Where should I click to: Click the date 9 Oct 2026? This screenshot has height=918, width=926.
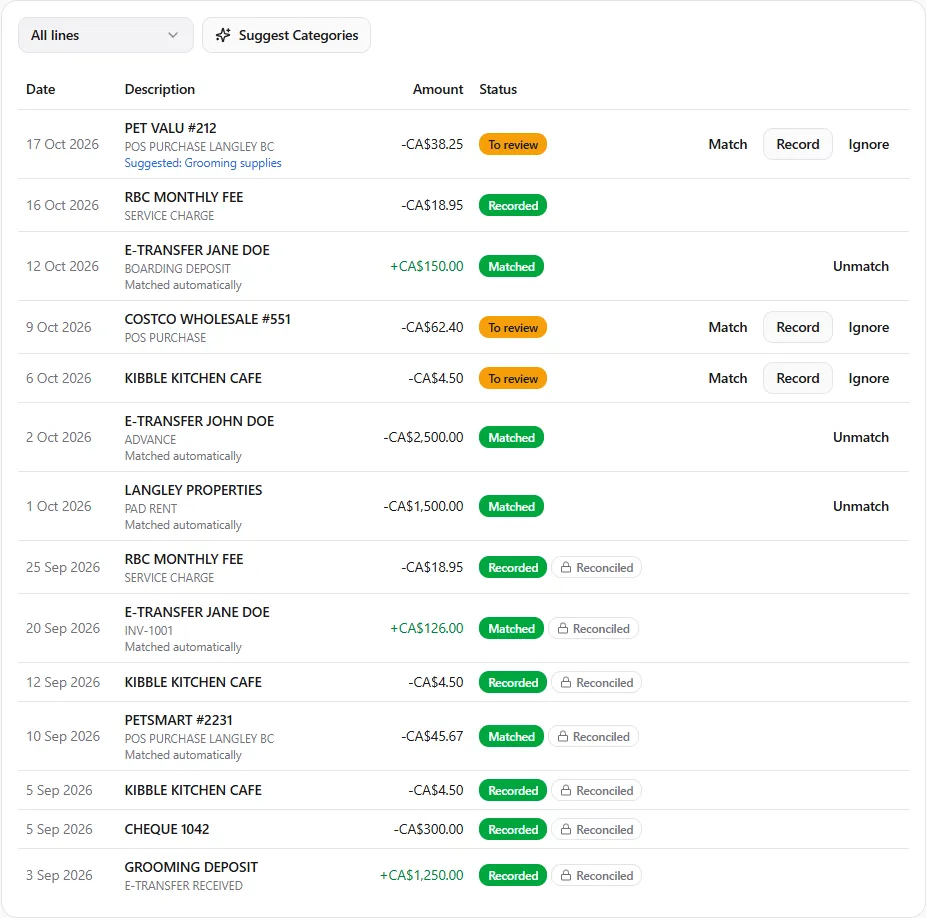click(58, 327)
